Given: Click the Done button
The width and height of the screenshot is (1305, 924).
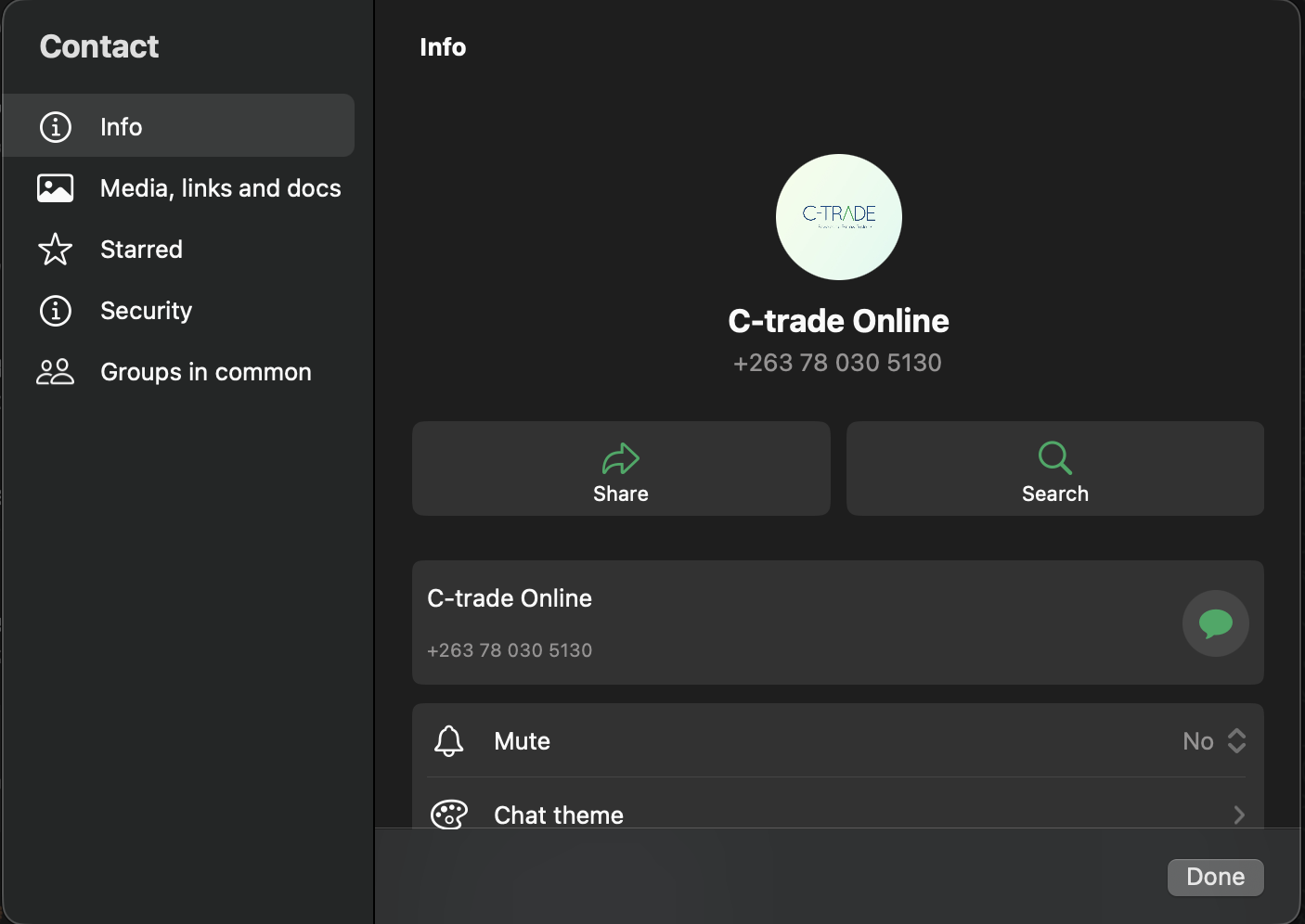Looking at the screenshot, I should coord(1215,877).
